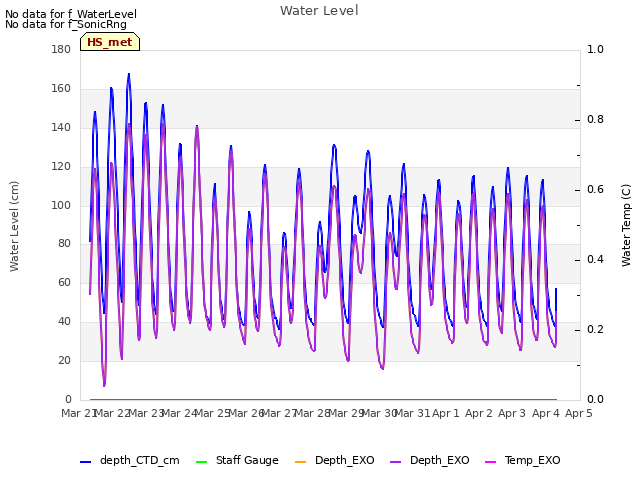Click the HS_met annotation label
Screen dimensions: 640x480
[110, 42]
